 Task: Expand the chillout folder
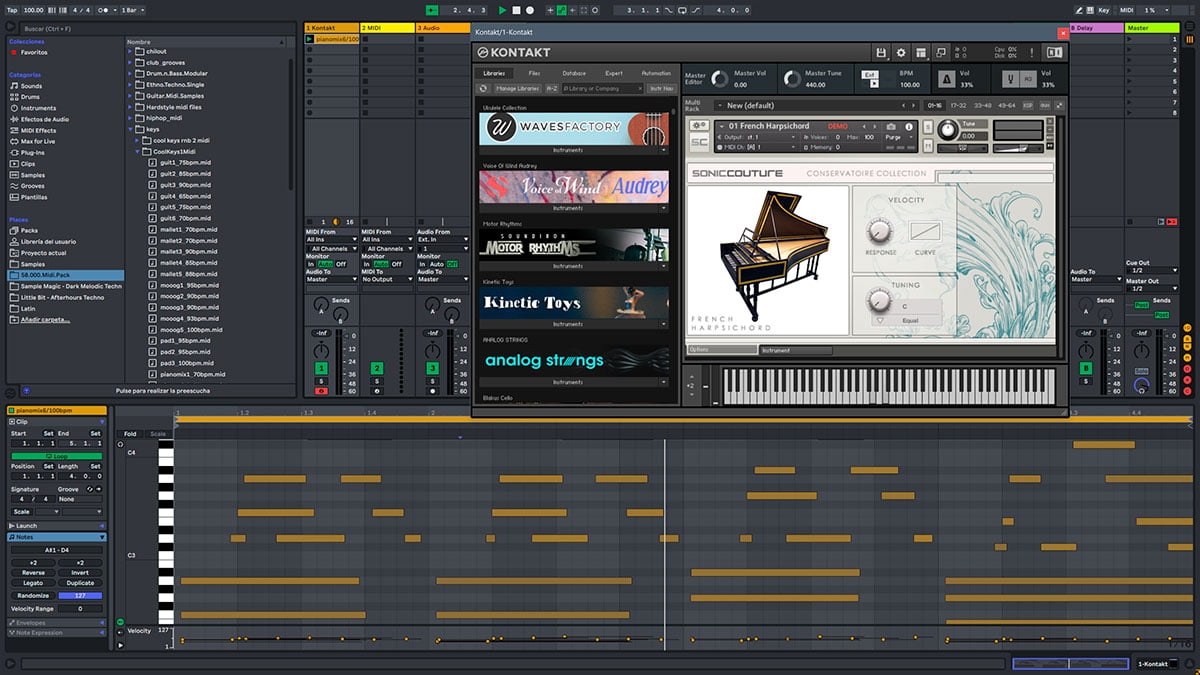(130, 51)
